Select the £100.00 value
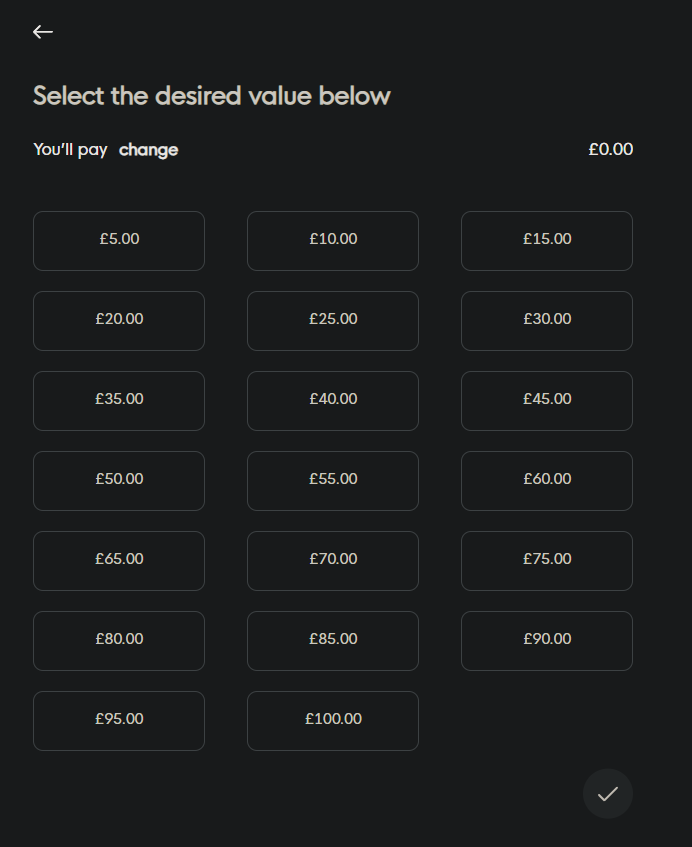 (x=333, y=720)
